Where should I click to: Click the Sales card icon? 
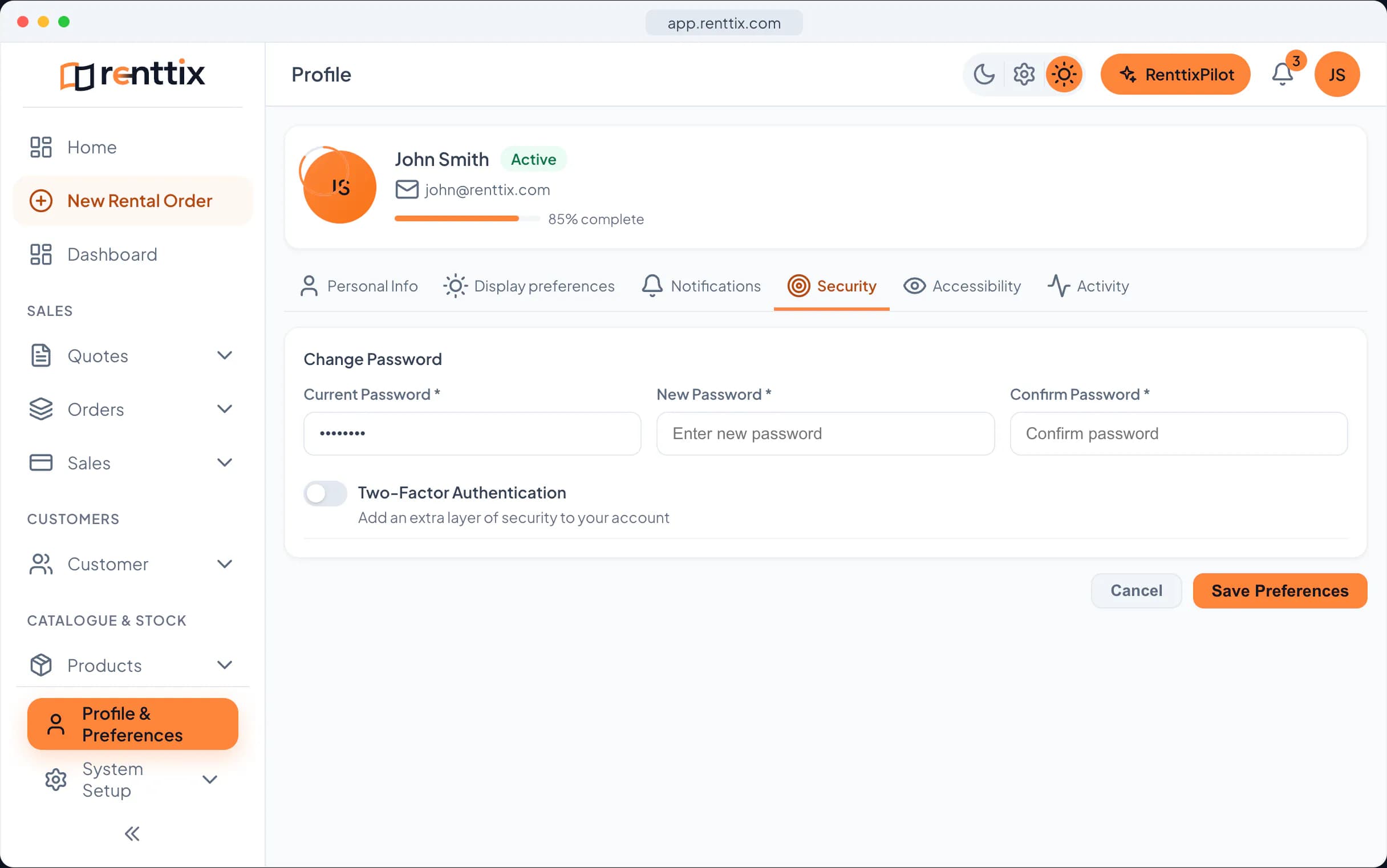(x=40, y=463)
